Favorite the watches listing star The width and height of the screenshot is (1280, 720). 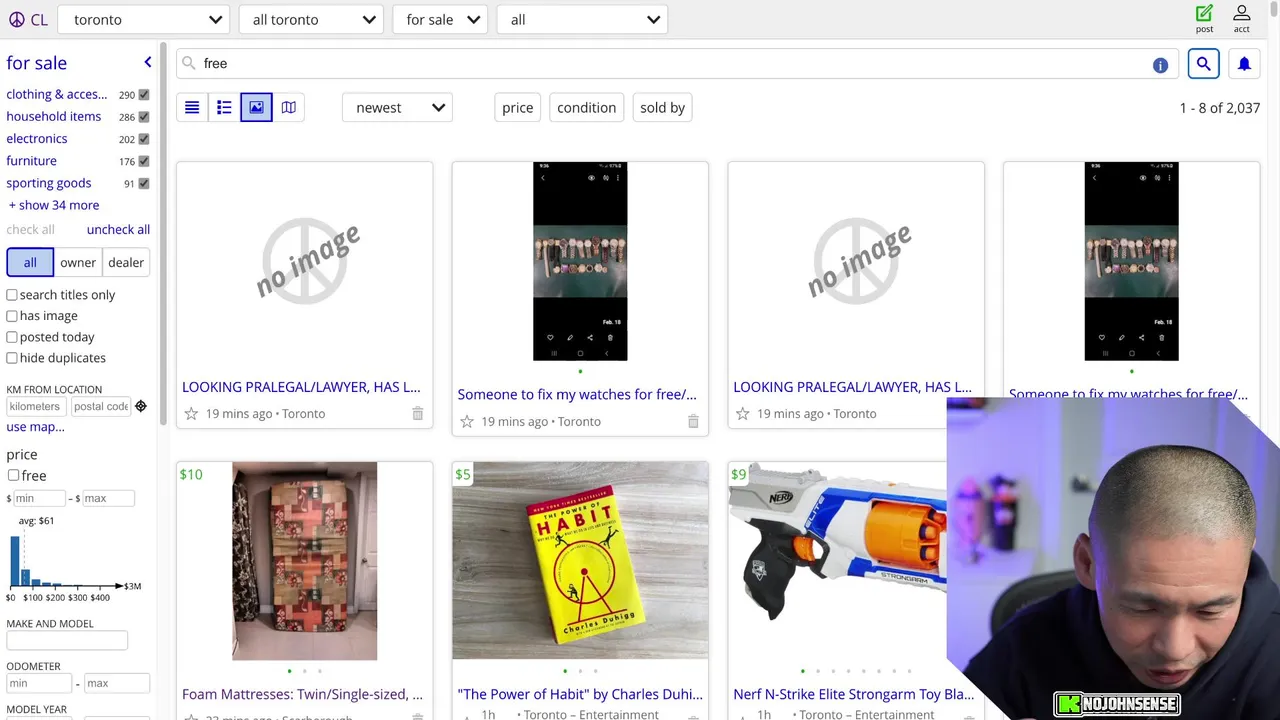click(467, 422)
